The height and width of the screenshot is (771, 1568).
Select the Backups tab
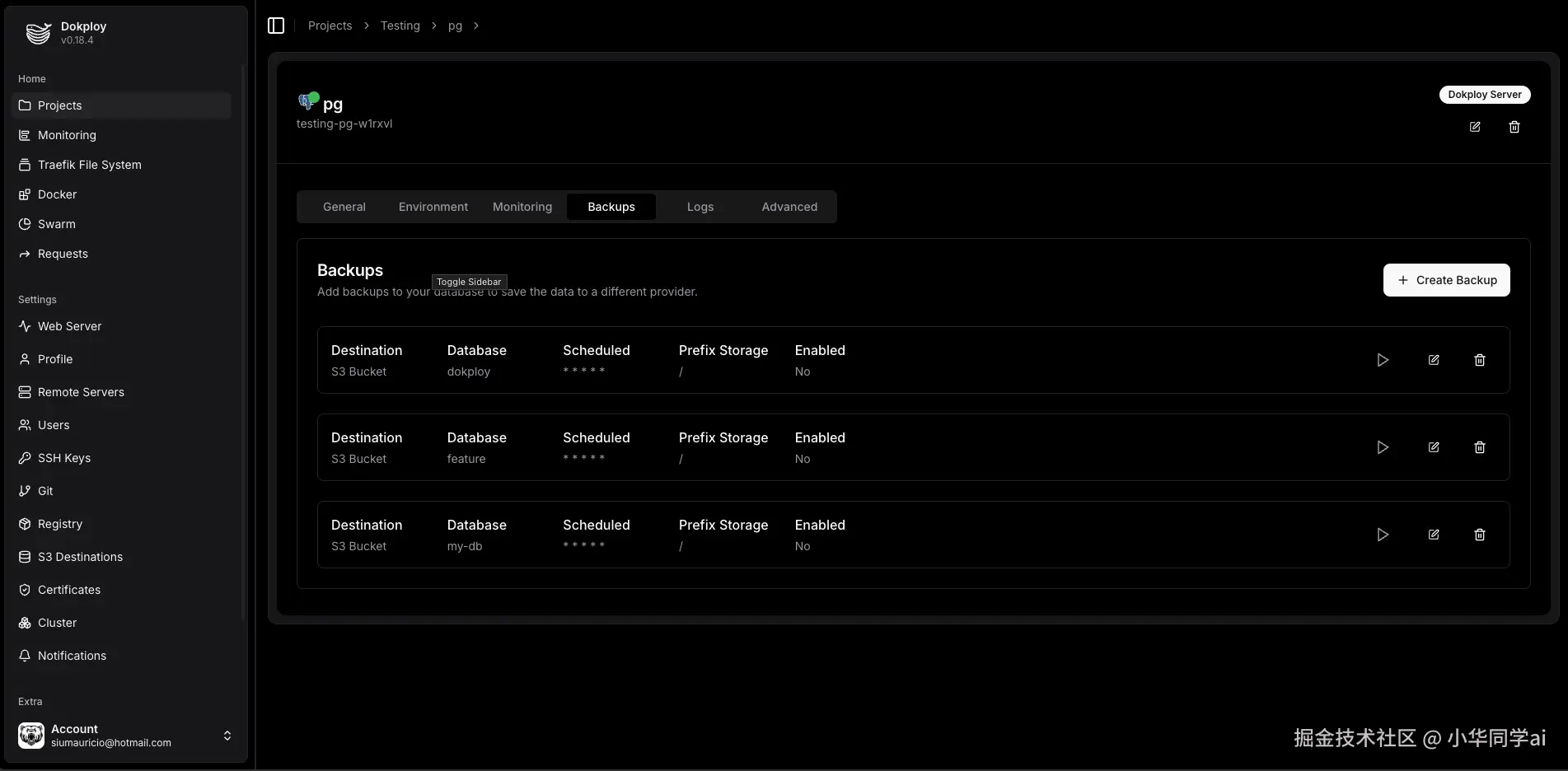tap(611, 207)
